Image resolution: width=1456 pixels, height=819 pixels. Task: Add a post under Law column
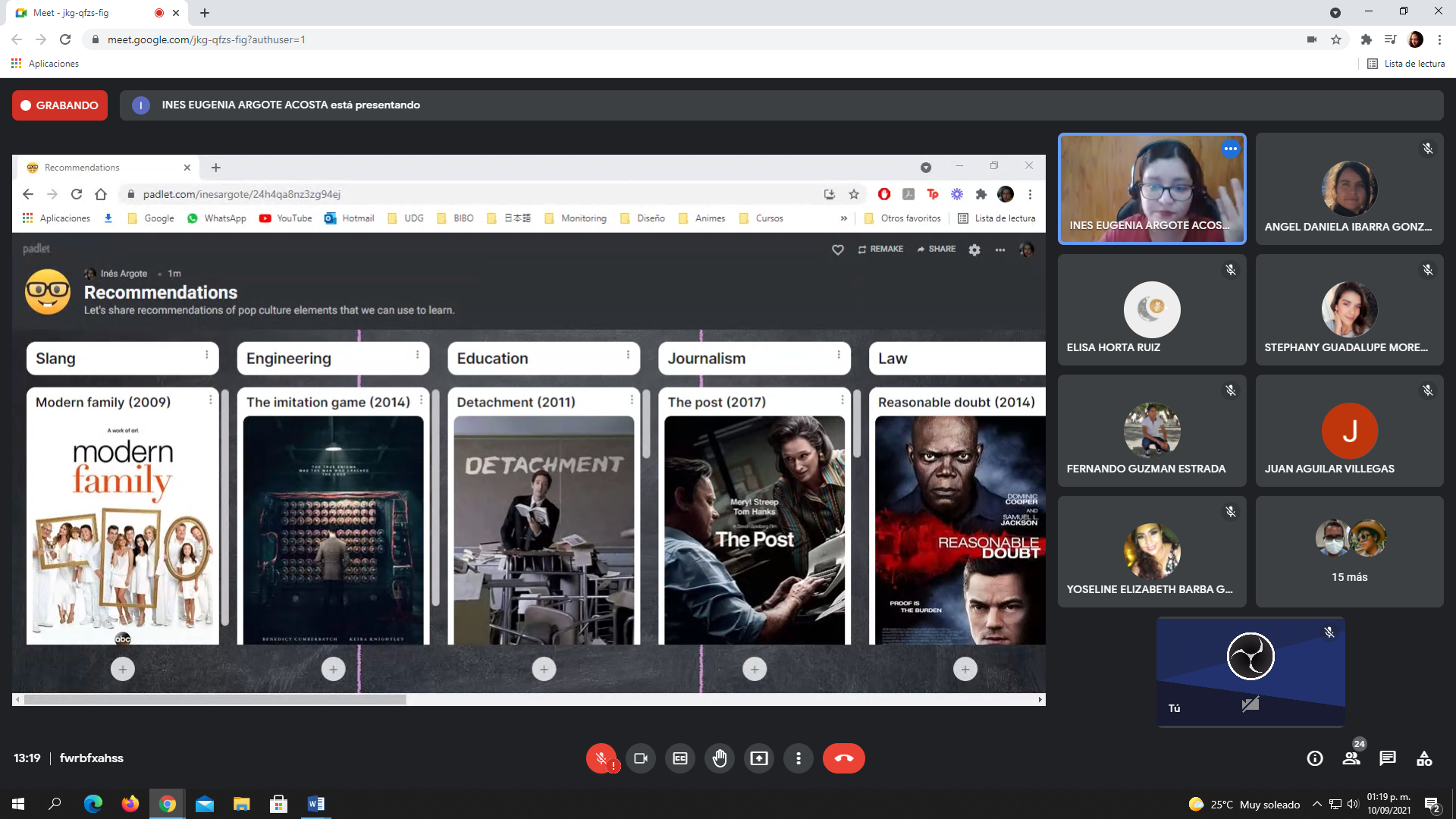coord(965,669)
